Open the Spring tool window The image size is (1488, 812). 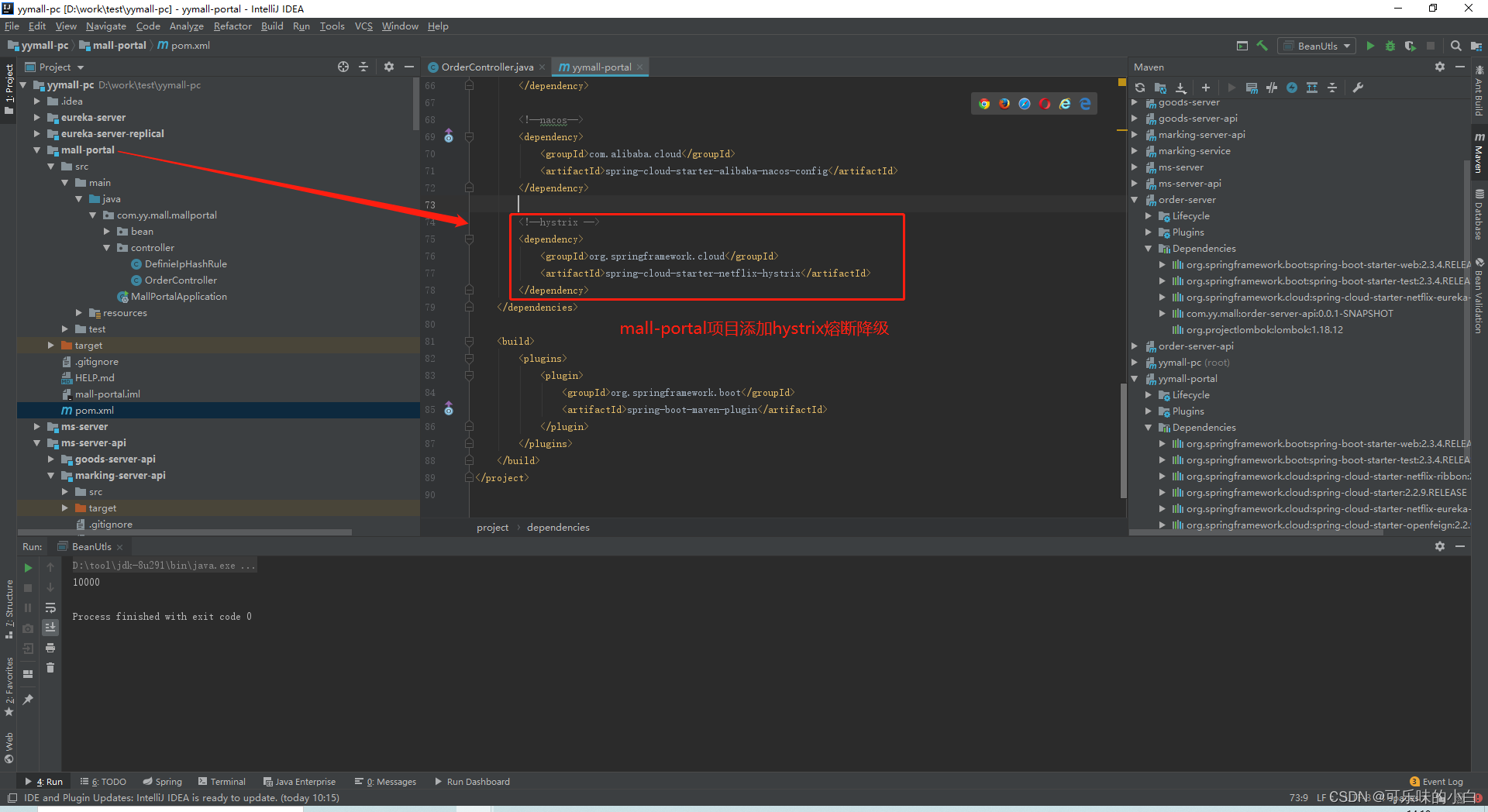coord(162,782)
